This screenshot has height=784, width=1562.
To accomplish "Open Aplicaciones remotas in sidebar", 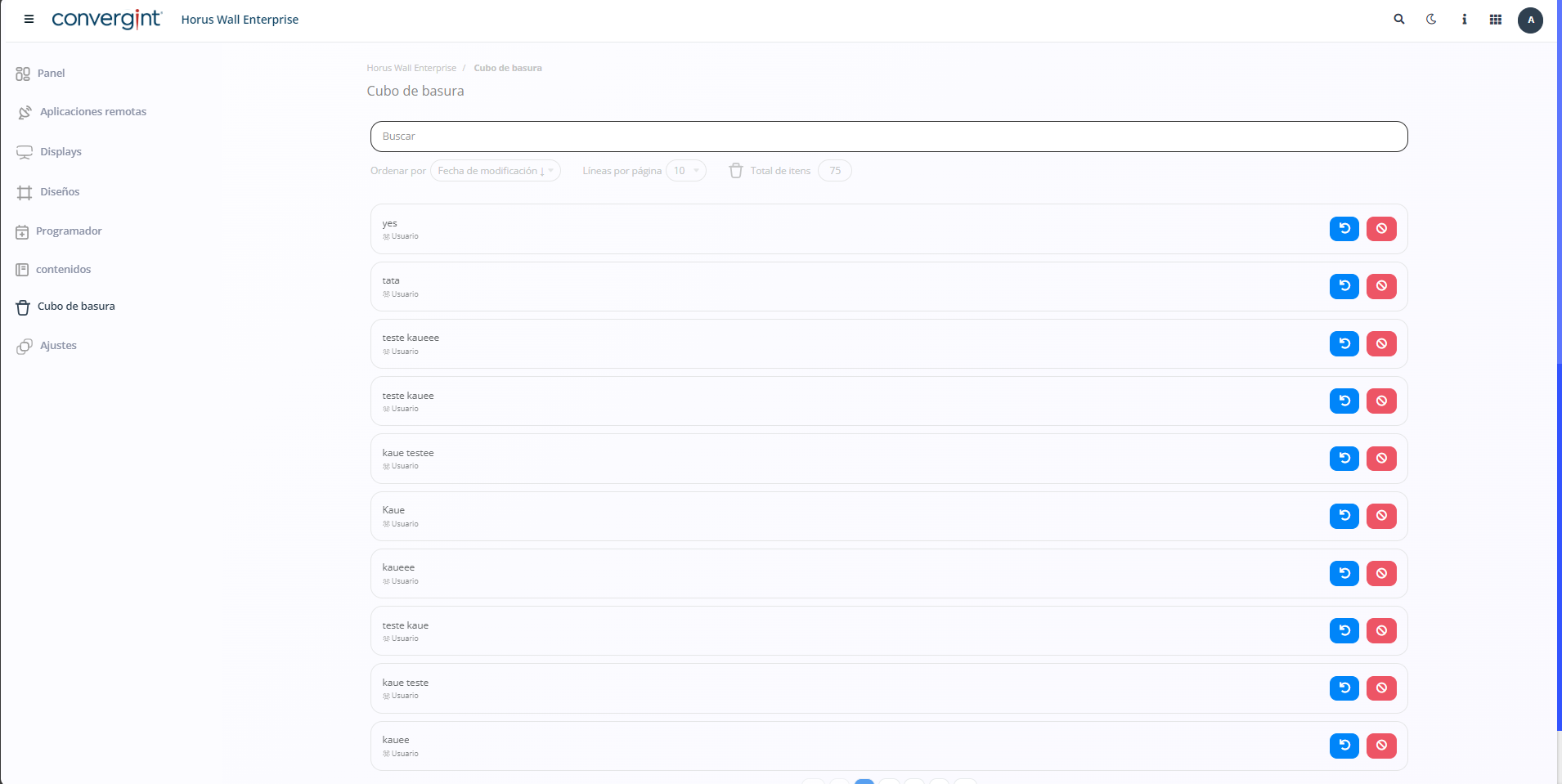I will (x=92, y=112).
